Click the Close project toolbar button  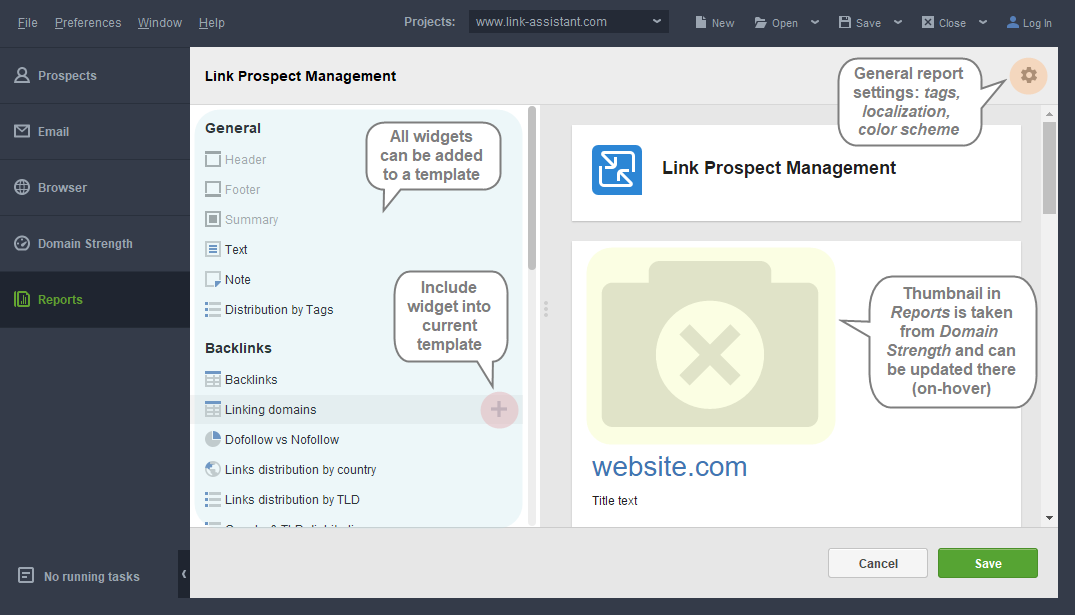(x=943, y=23)
